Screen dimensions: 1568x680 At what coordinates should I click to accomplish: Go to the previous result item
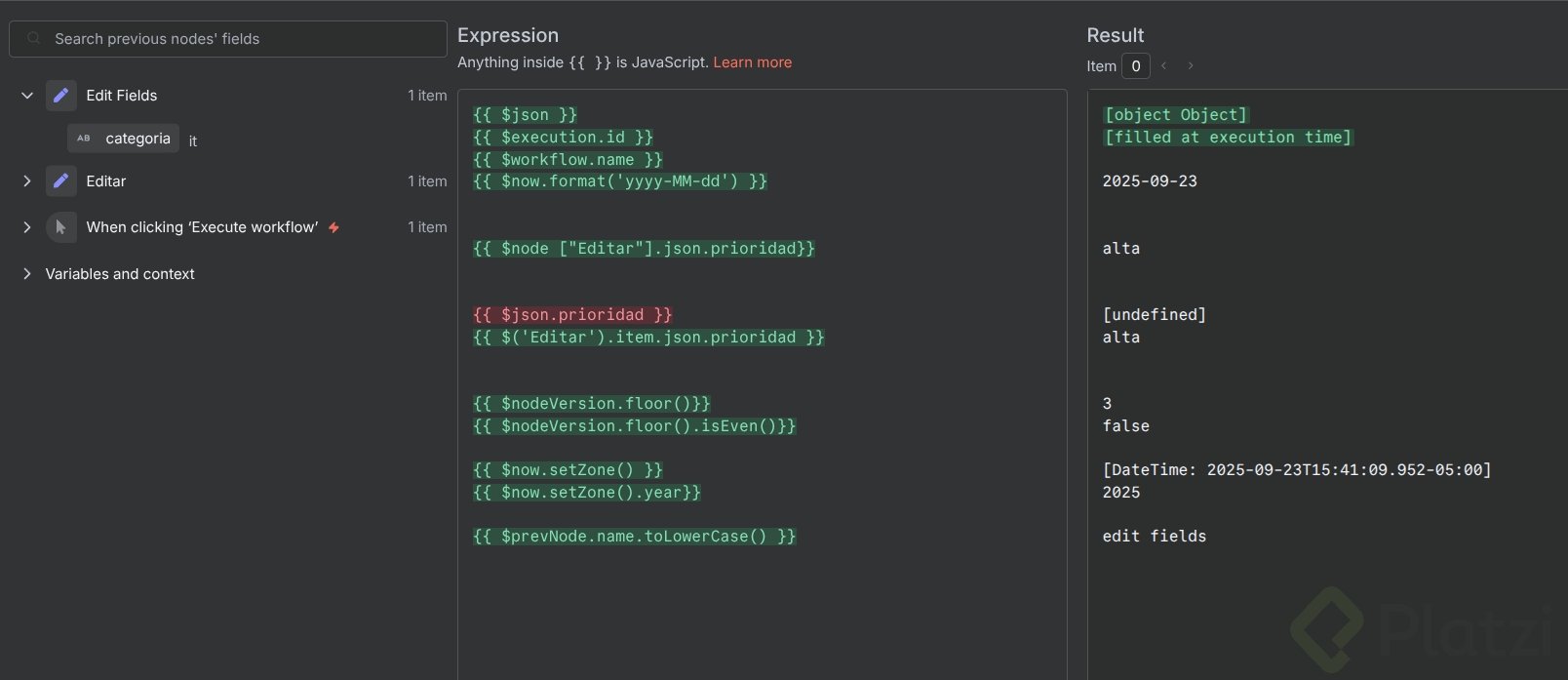click(1164, 66)
